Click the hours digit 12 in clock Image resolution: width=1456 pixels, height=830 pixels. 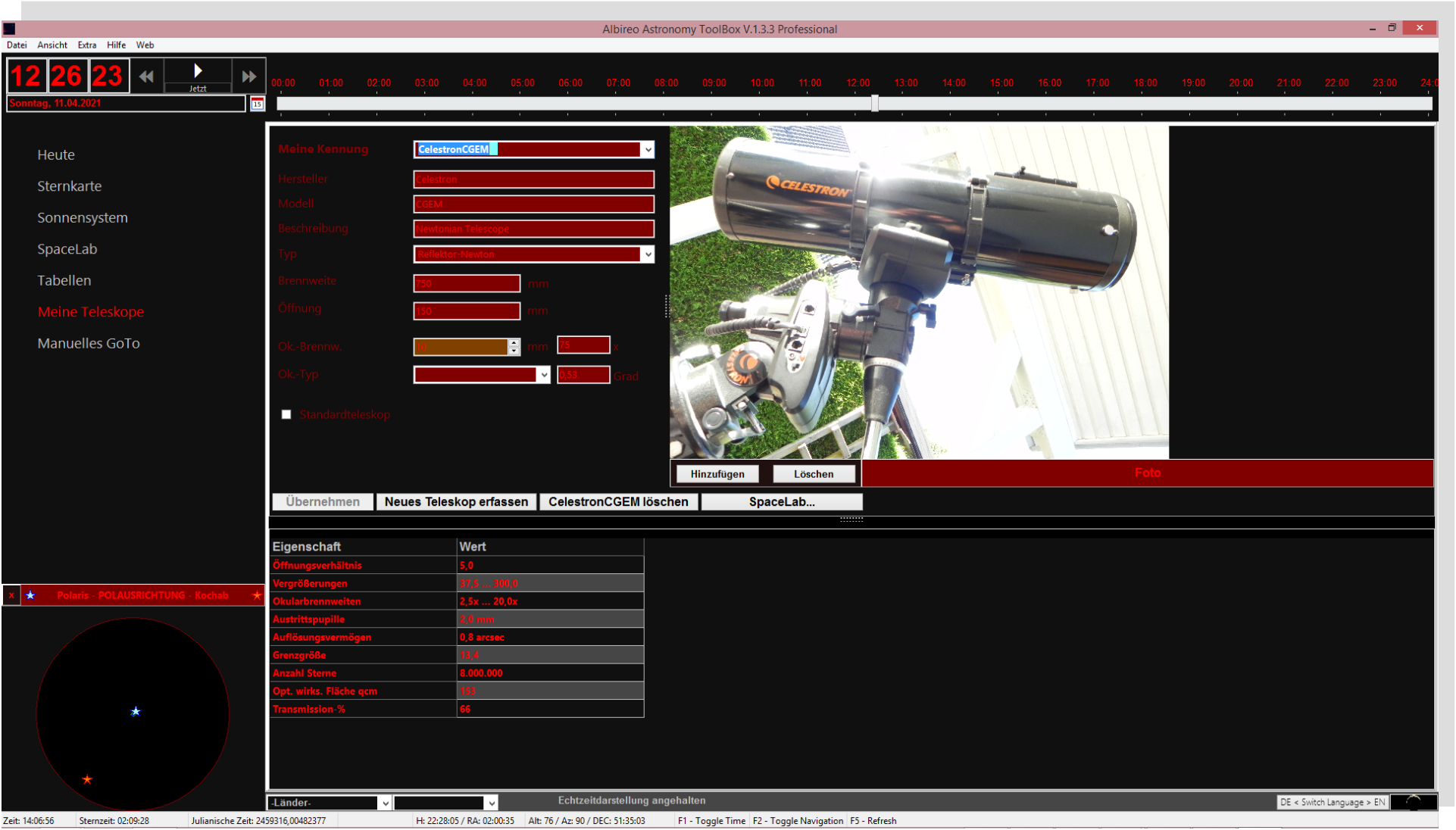26,76
